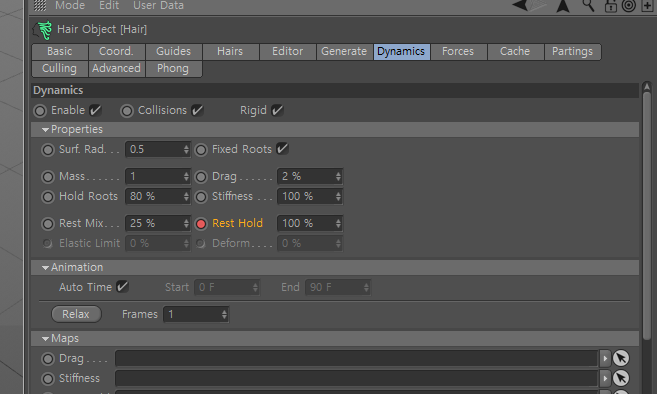Viewport: 657px width, 394px height.
Task: Open the Mode menu
Action: click(x=70, y=5)
